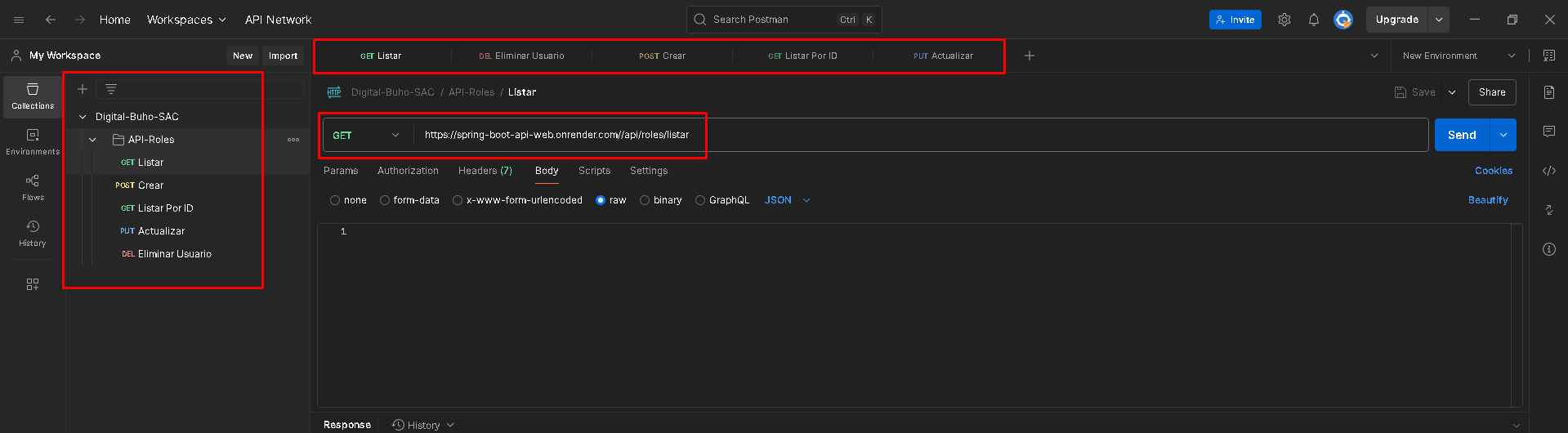Collapse the Digital-Buho-SAC collection
Viewport: 1568px width, 433px height.
tap(83, 117)
